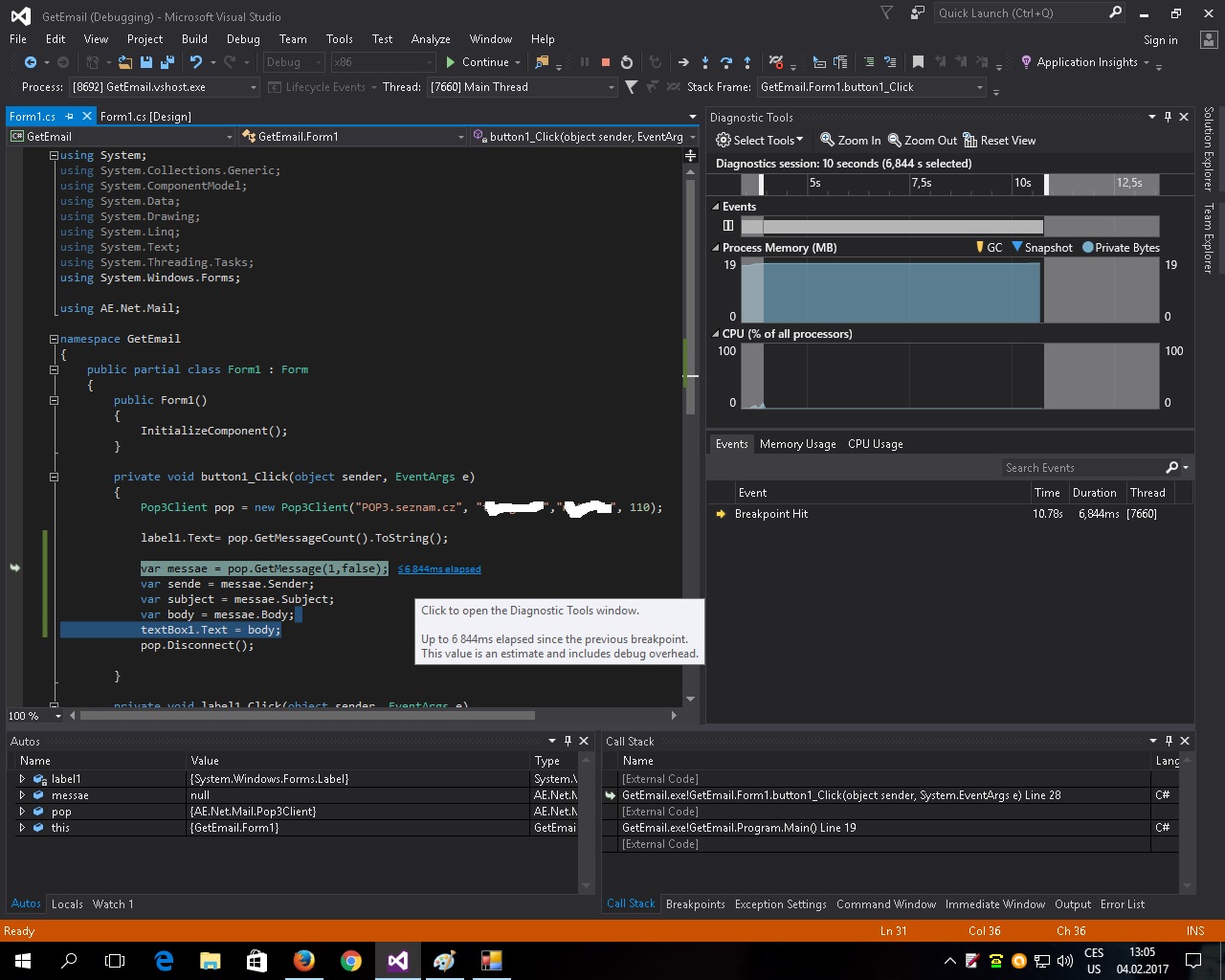Viewport: 1225px width, 980px height.
Task: Restart the debugging session
Action: 627,62
